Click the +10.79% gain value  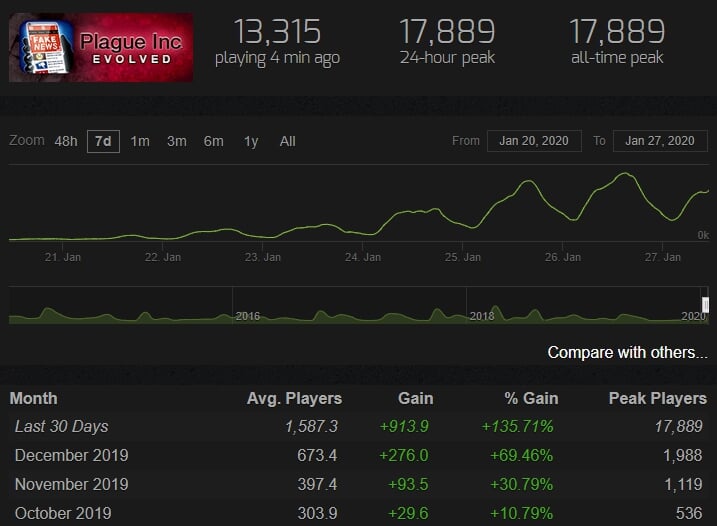point(521,513)
